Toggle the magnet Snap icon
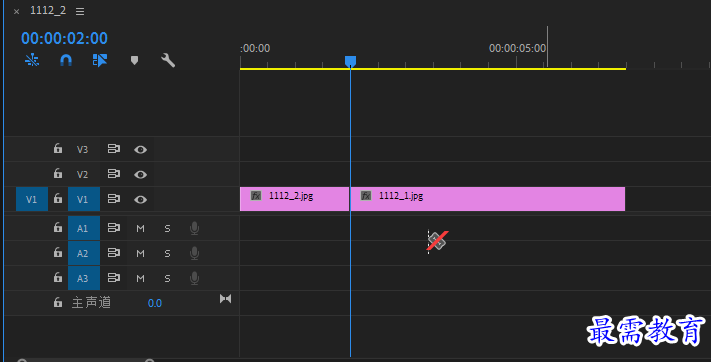Viewport: 711px width, 362px height. click(66, 60)
